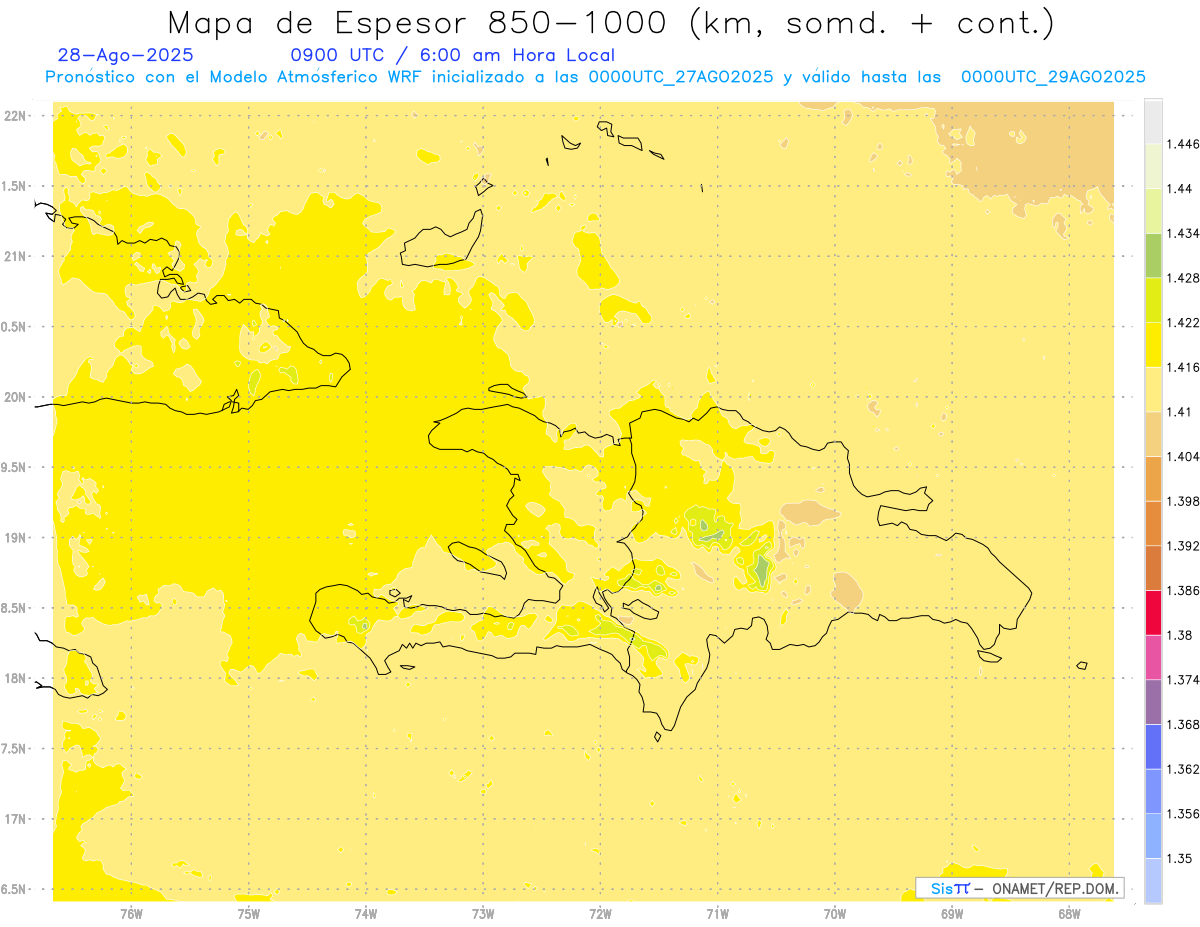Click the legend value 1.428
The height and width of the screenshot is (927, 1200).
(1181, 278)
